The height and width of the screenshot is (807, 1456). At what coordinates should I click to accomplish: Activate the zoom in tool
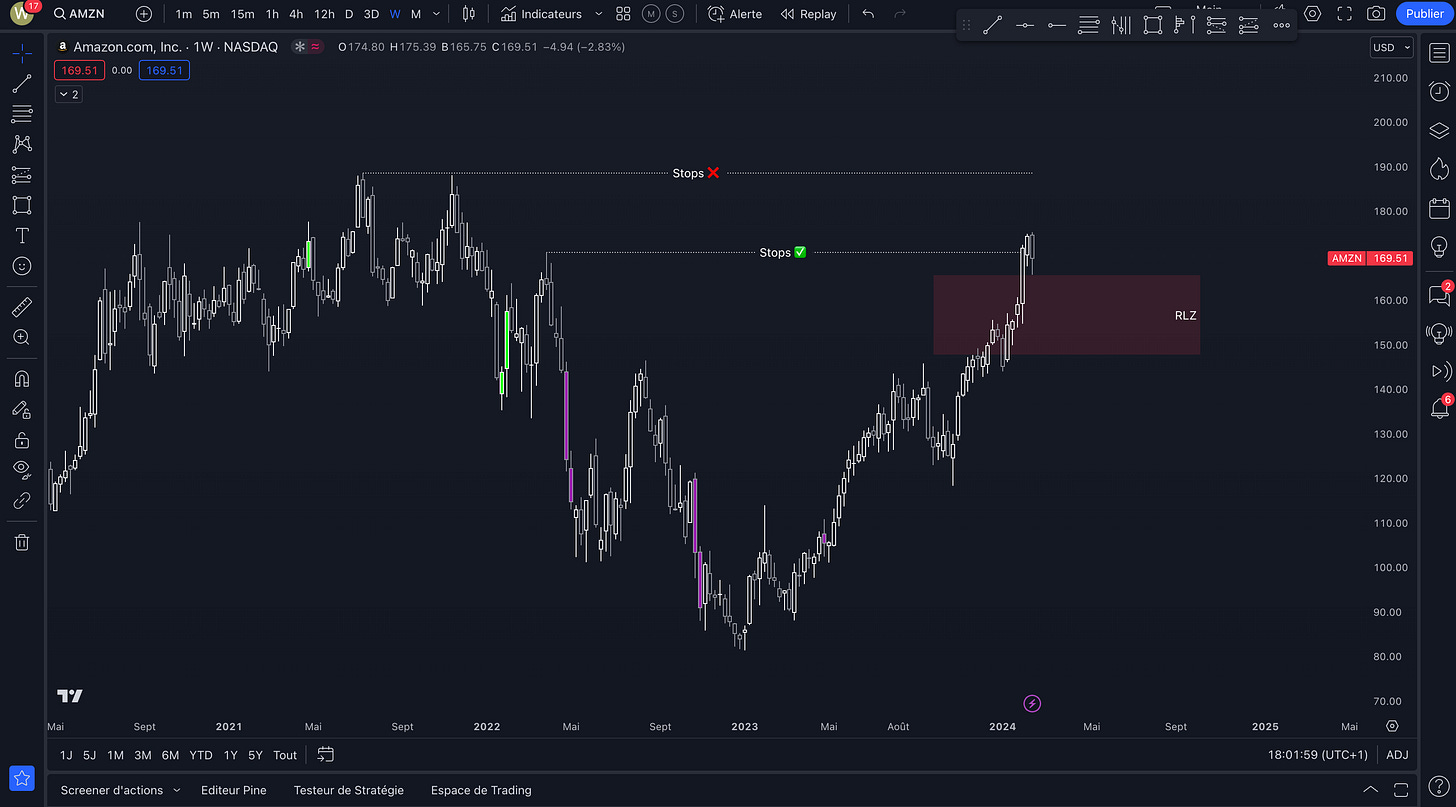coord(22,338)
